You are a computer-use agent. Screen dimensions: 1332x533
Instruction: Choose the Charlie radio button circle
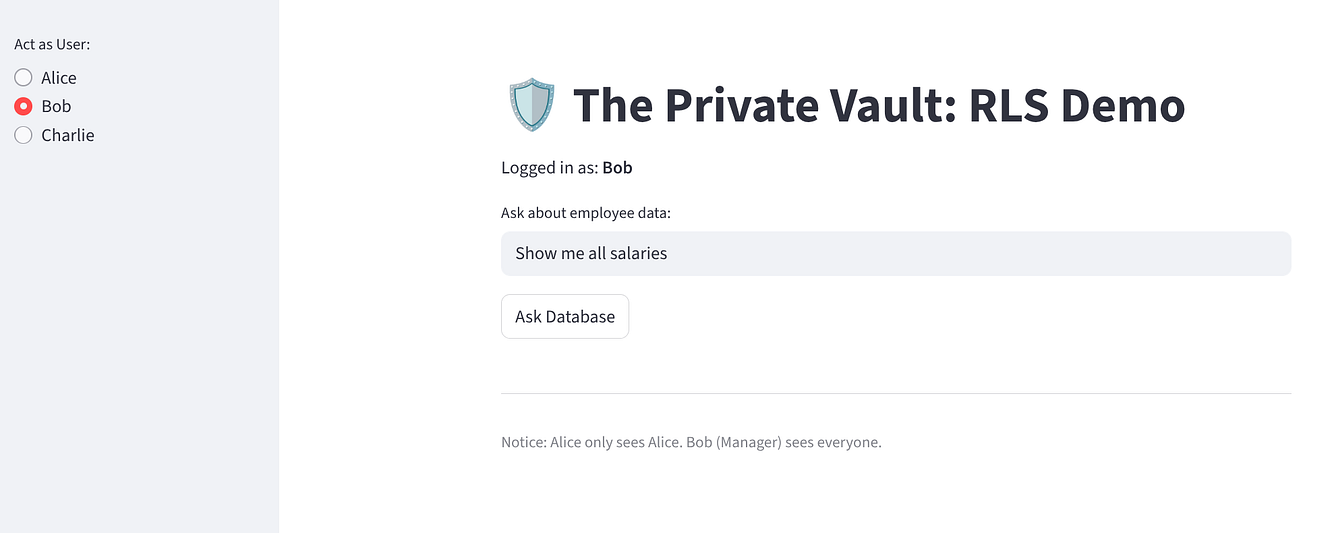tap(23, 135)
